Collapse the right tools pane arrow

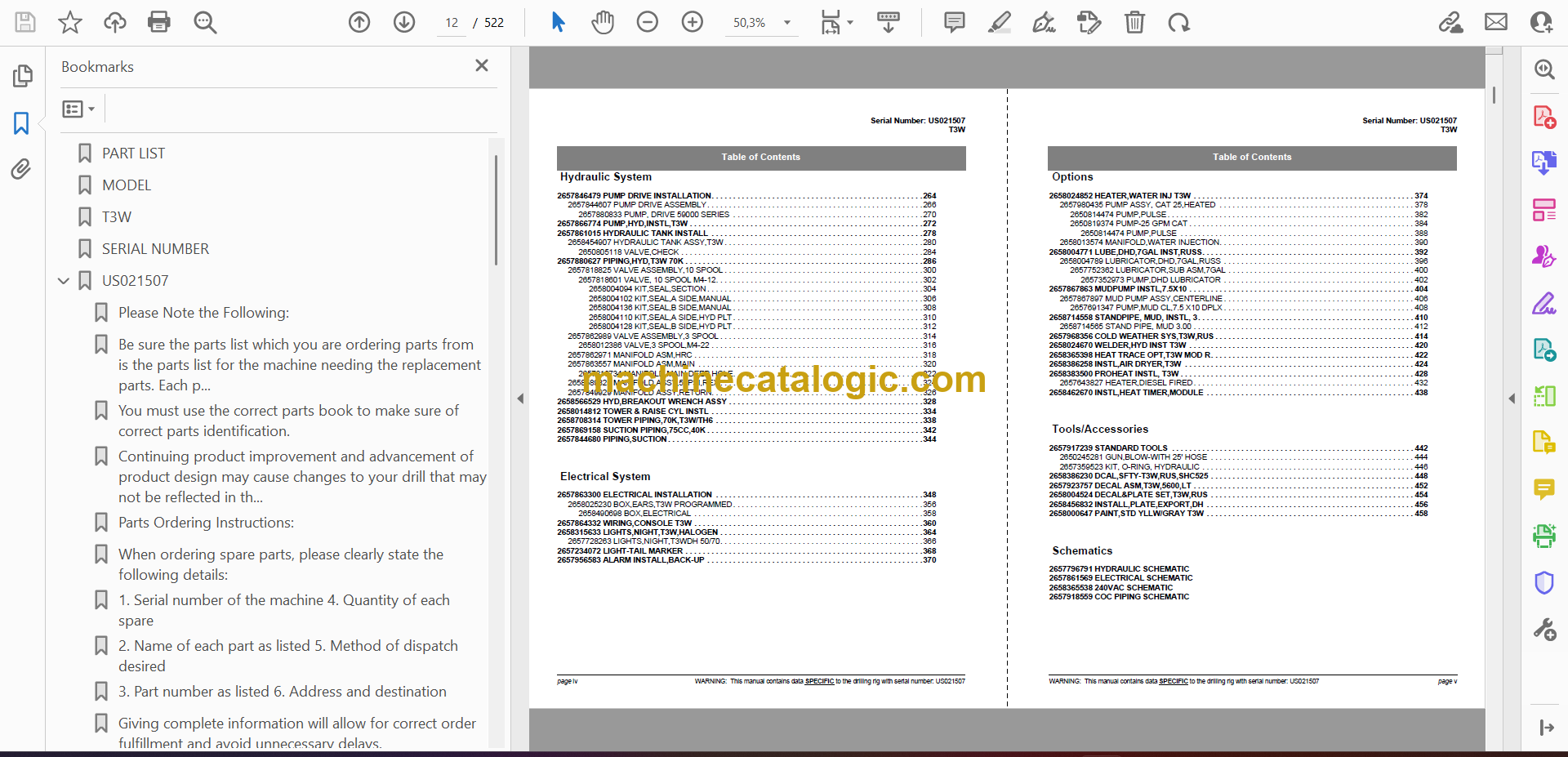click(1512, 399)
